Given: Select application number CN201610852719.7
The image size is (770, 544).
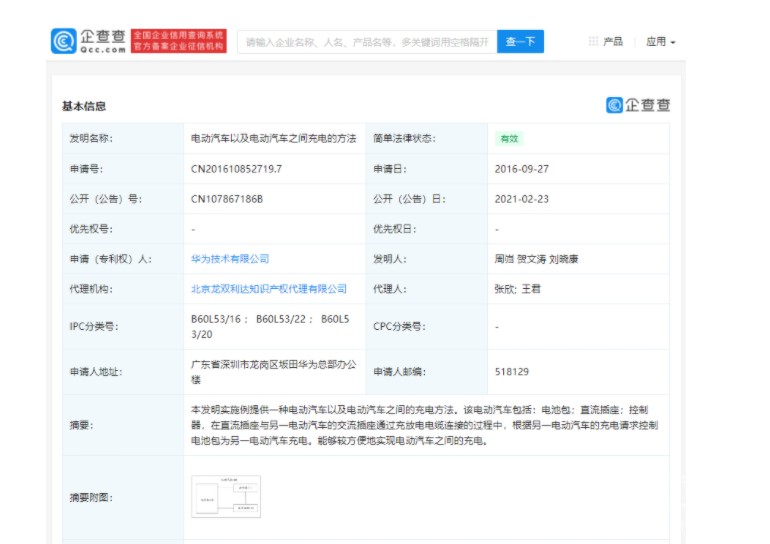Looking at the screenshot, I should pyautogui.click(x=236, y=169).
